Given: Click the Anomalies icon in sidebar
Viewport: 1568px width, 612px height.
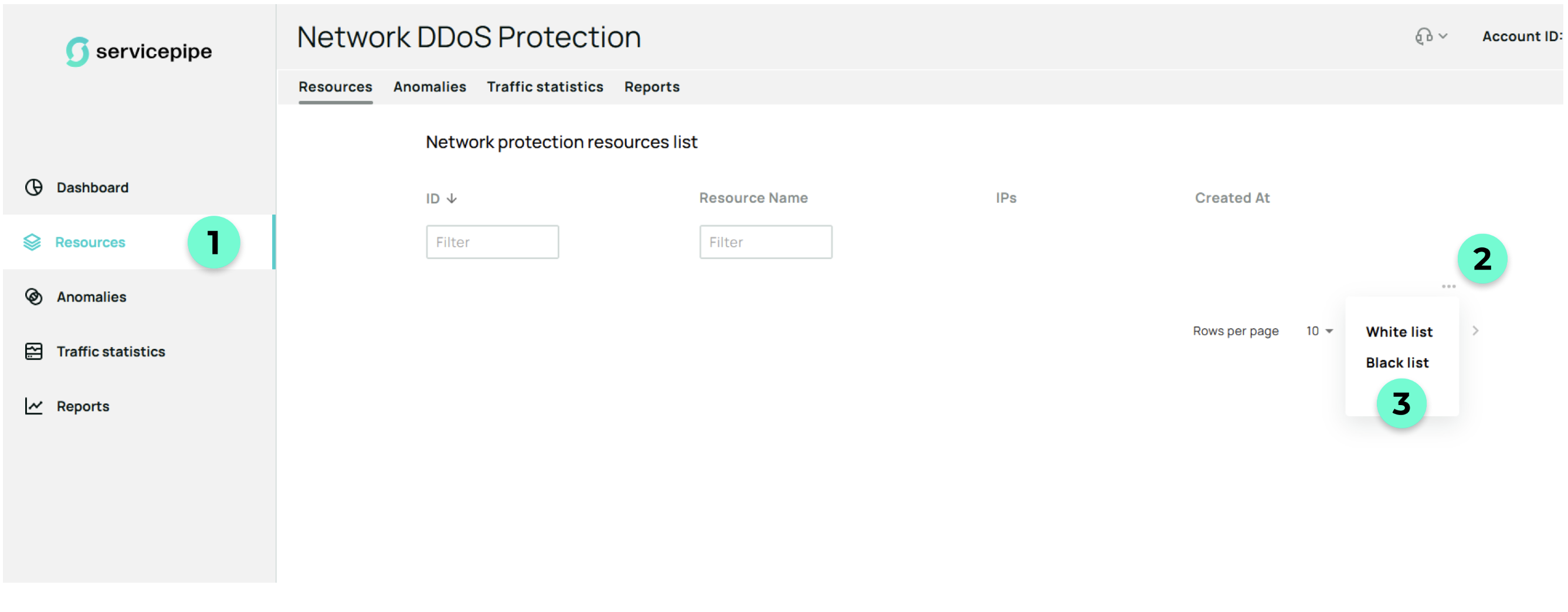Looking at the screenshot, I should (x=33, y=297).
